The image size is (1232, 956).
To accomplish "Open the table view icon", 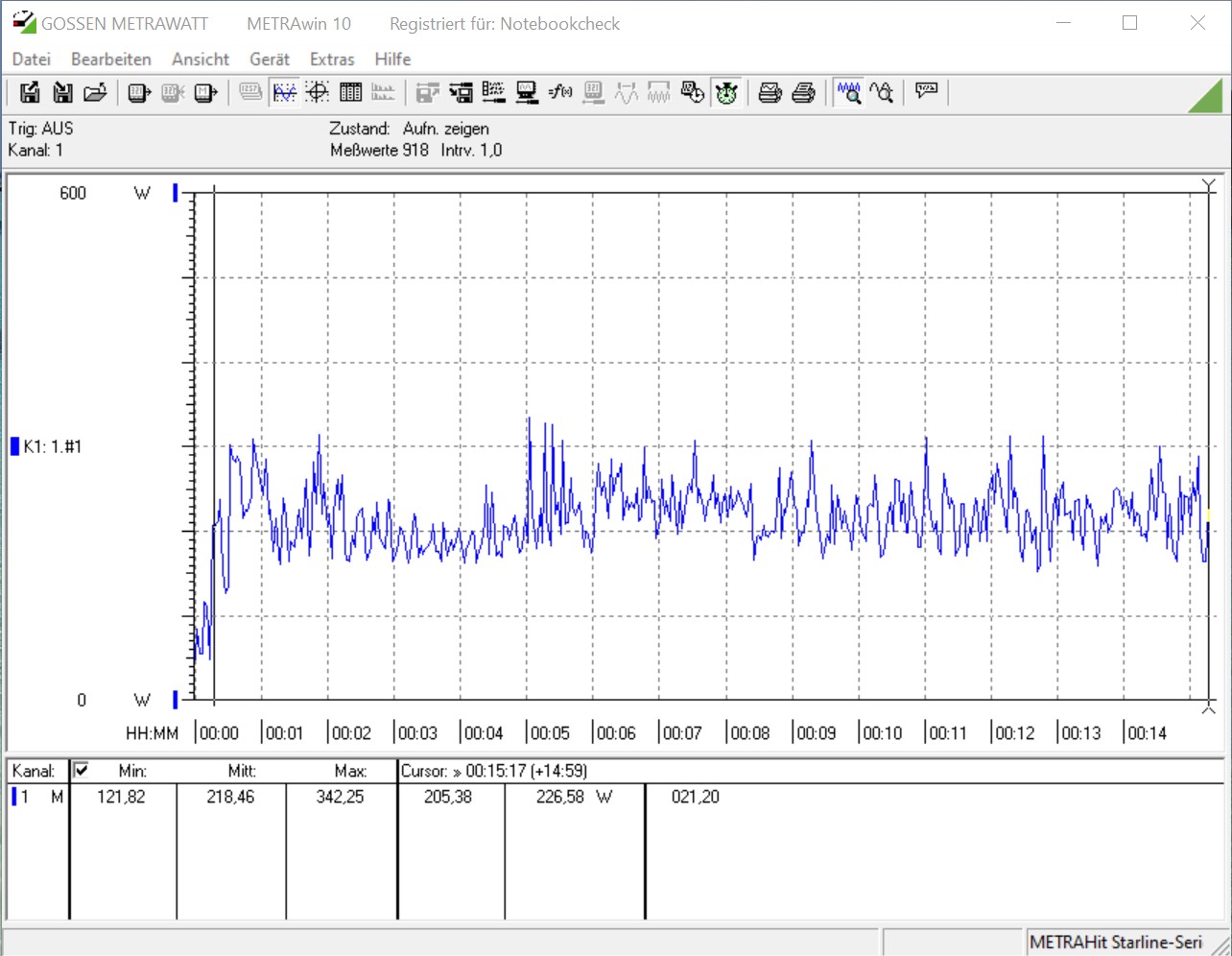I will [351, 92].
